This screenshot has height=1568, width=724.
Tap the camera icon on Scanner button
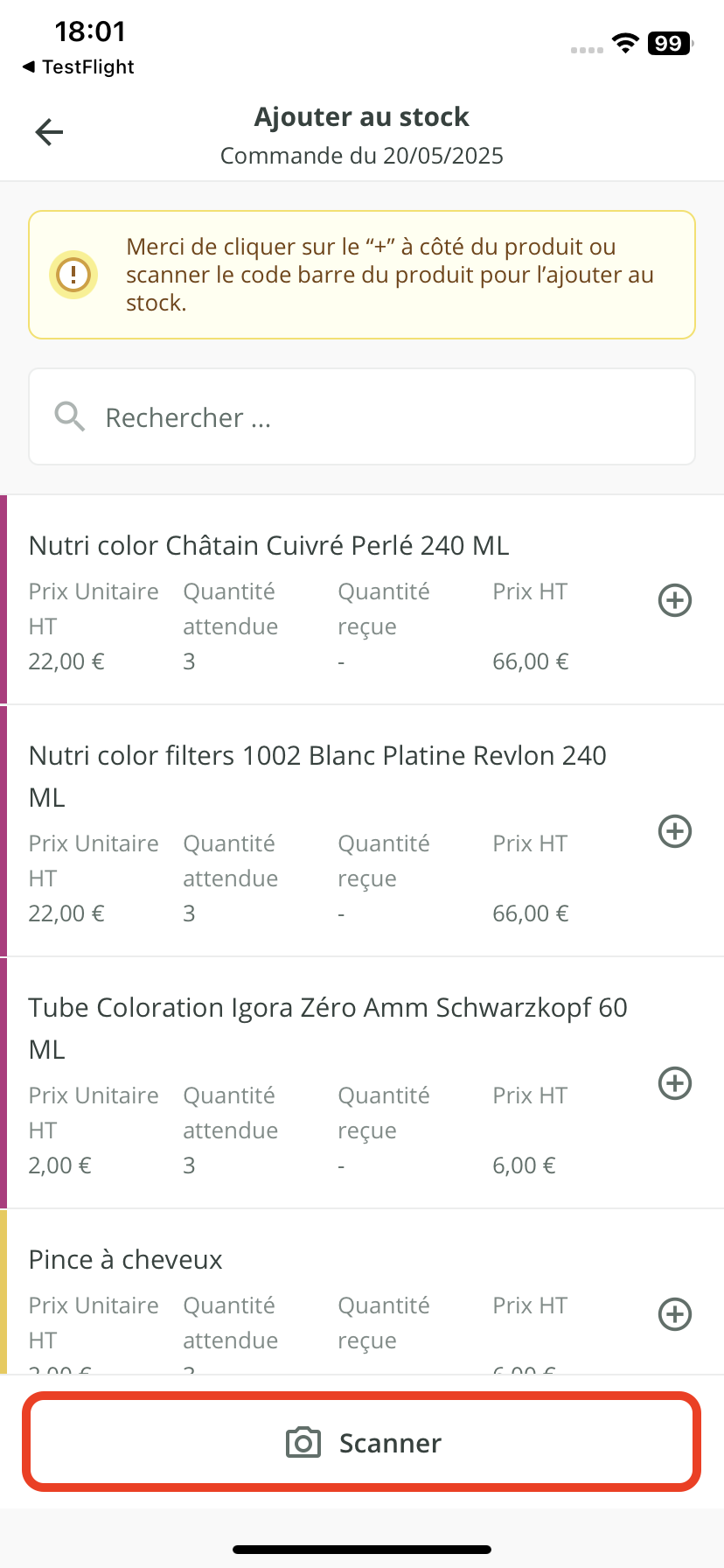click(303, 1443)
